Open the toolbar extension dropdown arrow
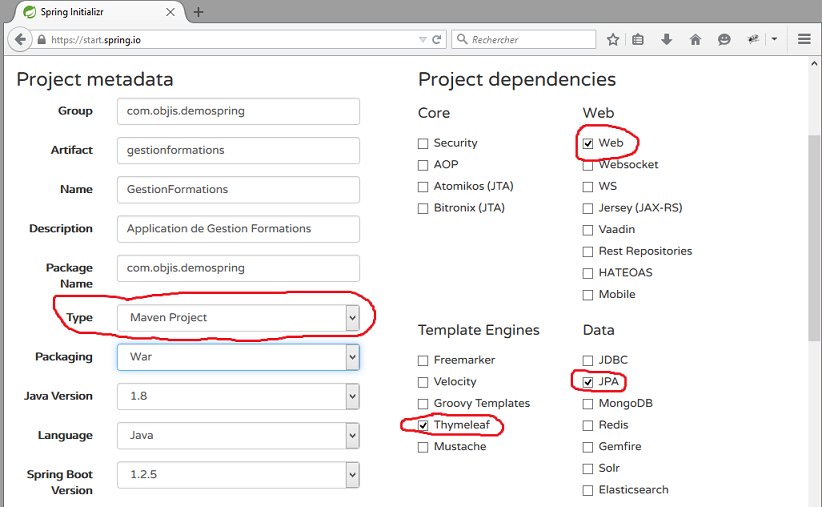Viewport: 822px width, 507px height. (774, 39)
